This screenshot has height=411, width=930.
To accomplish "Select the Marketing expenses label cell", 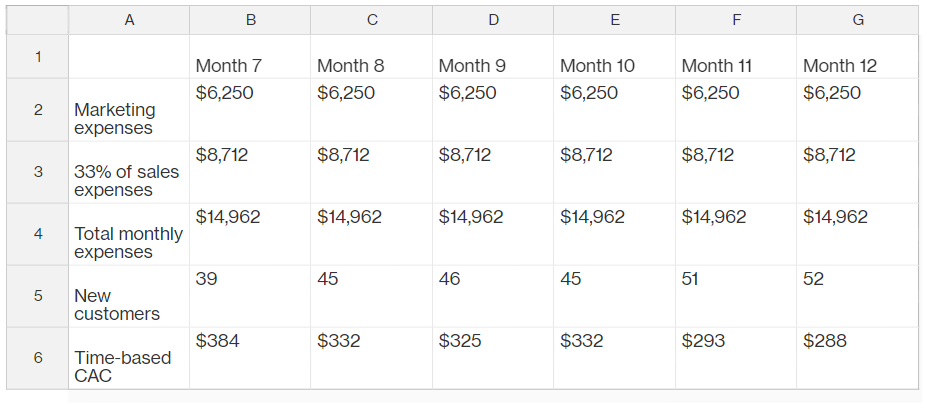I will tap(129, 110).
